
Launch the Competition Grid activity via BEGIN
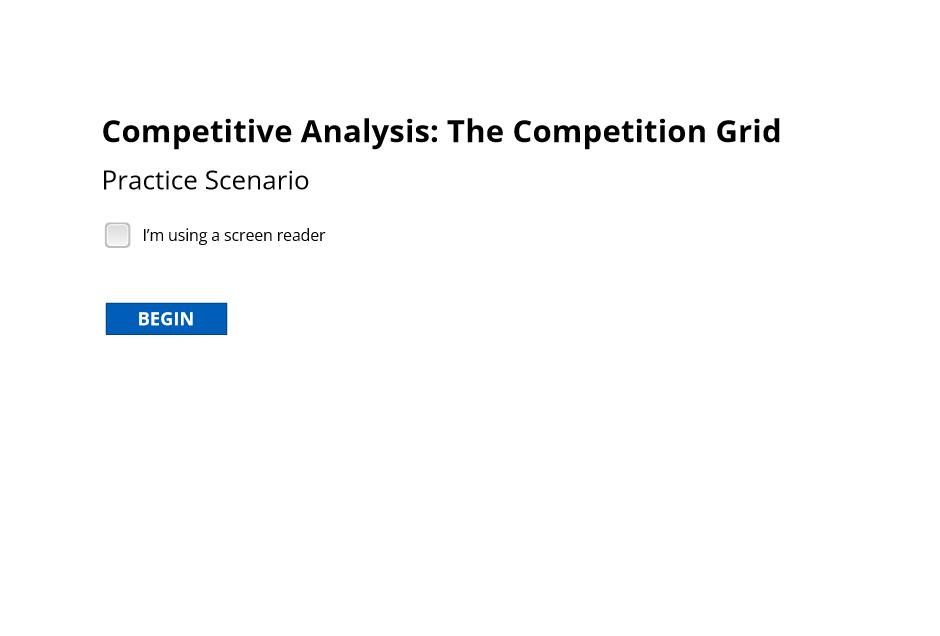tap(166, 319)
